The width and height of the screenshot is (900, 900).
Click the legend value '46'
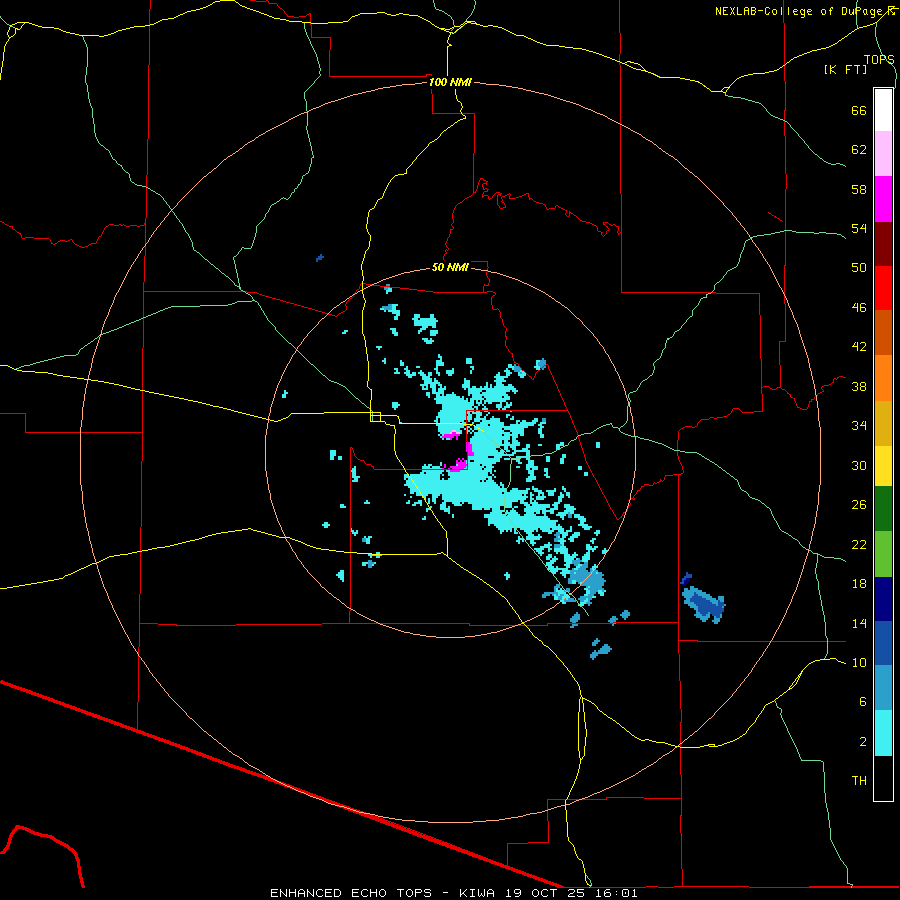coord(859,307)
